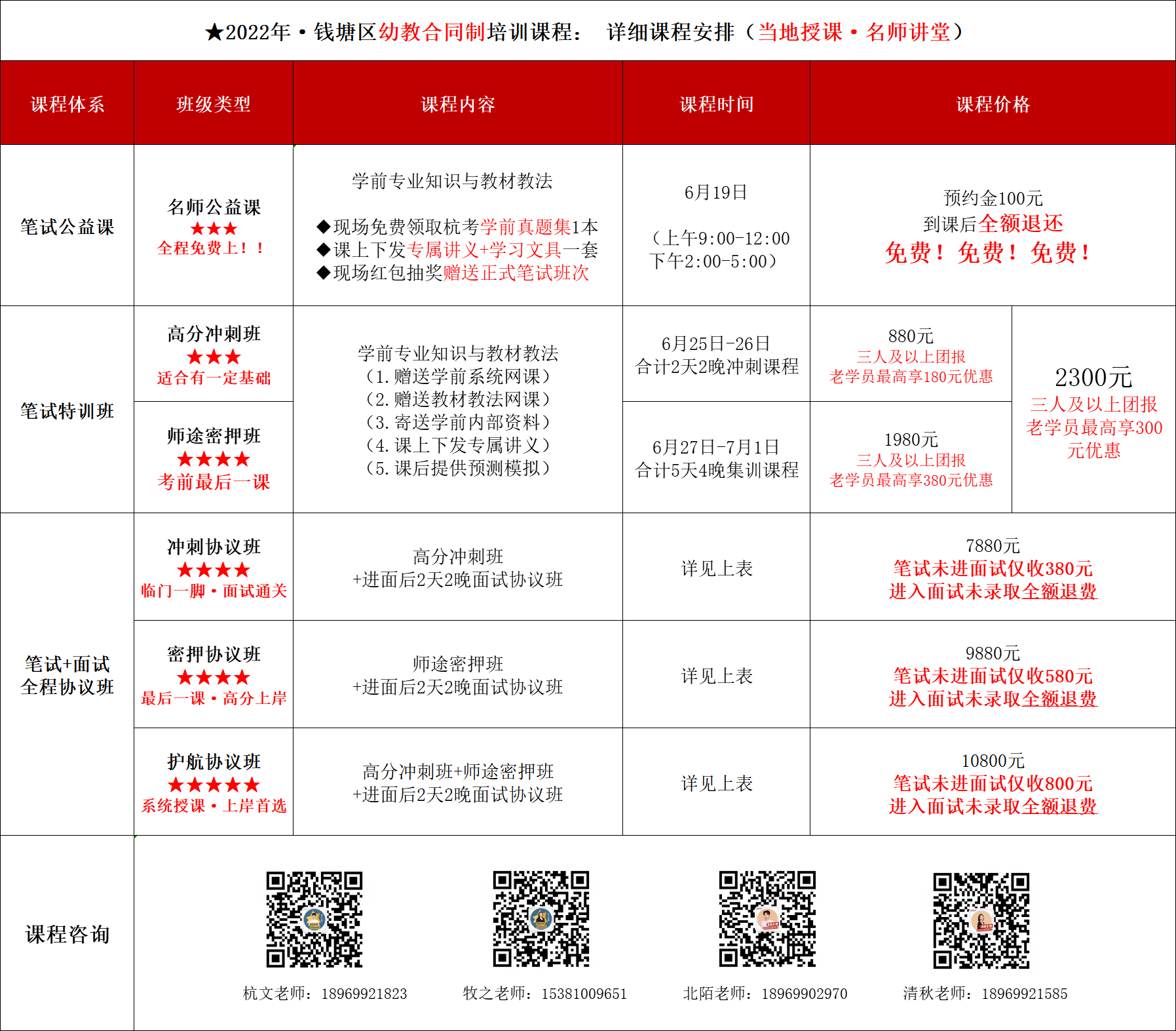The width and height of the screenshot is (1176, 1031).
Task: Click 北陌老师 phone number 18969902970
Action: point(805,994)
